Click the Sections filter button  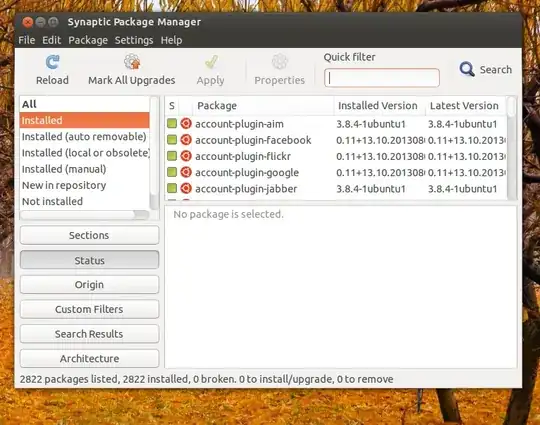90,235
